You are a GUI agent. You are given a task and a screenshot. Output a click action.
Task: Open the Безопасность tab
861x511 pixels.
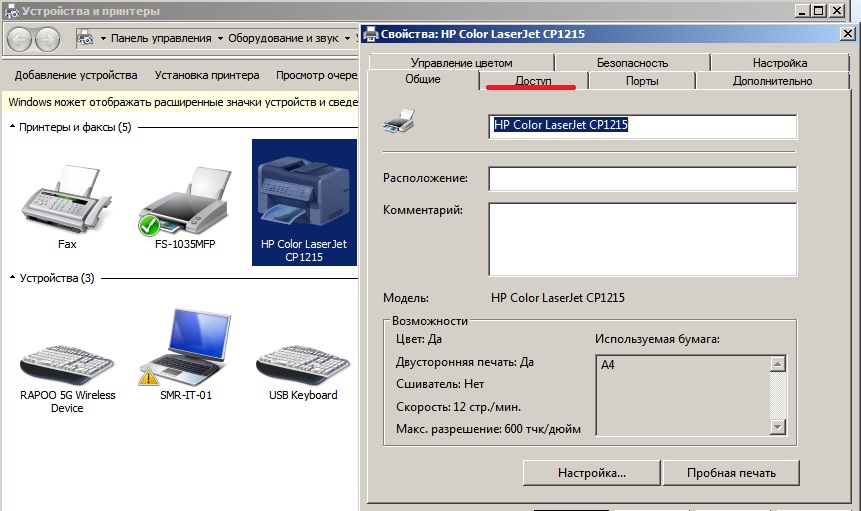click(x=632, y=63)
